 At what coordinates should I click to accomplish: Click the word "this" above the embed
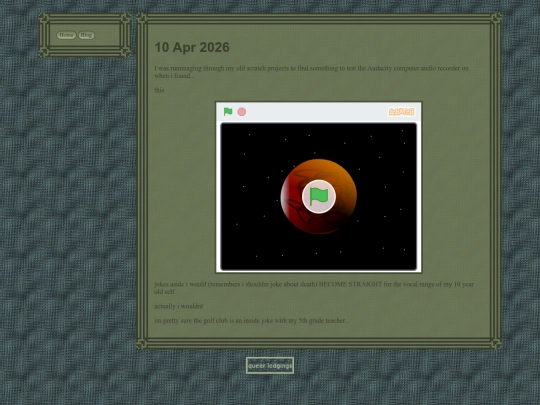pyautogui.click(x=159, y=90)
